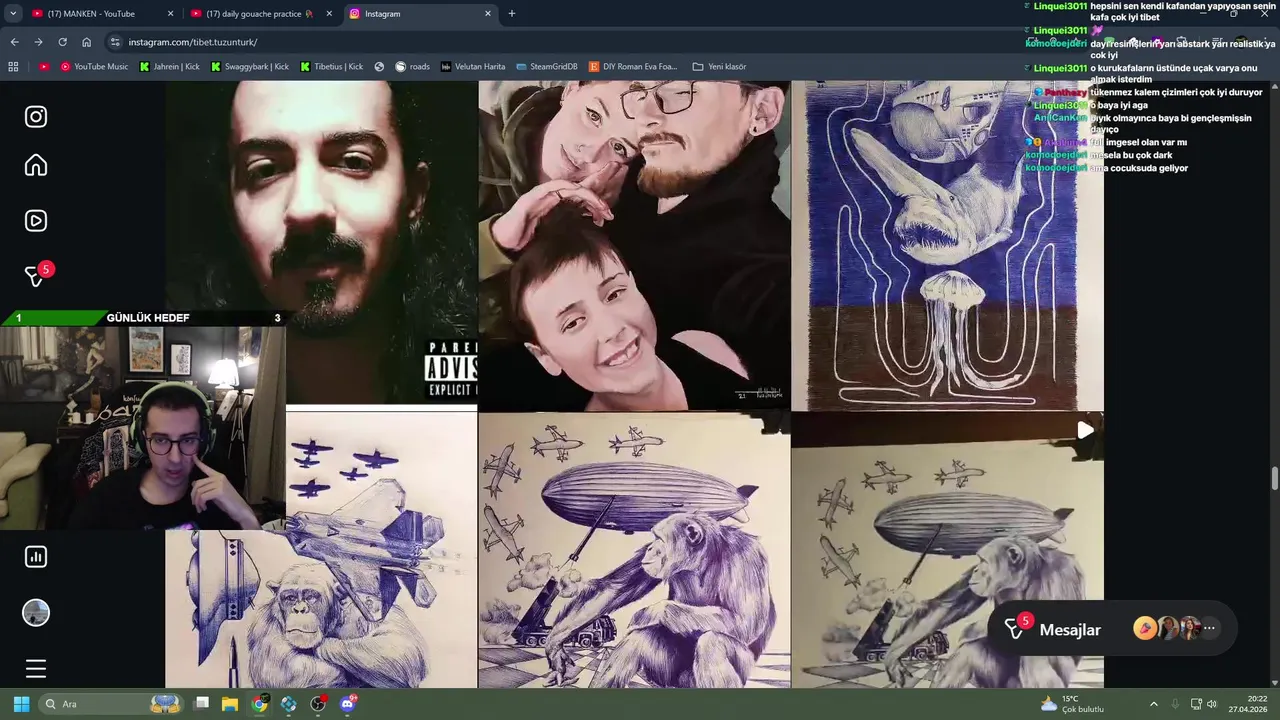Switch to daily gouache practice tab
Image resolution: width=1280 pixels, height=720 pixels.
tap(262, 14)
